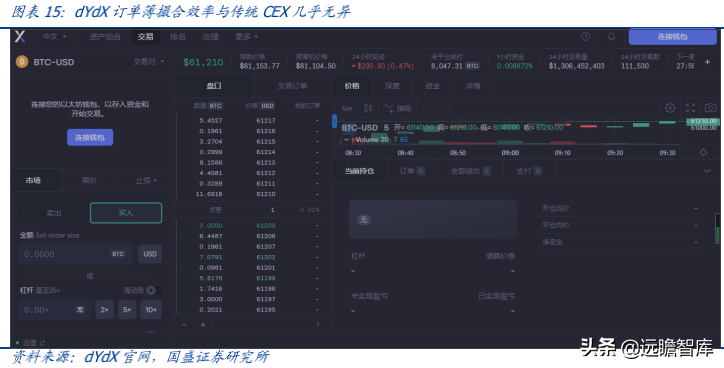The width and height of the screenshot is (724, 368).
Task: Open the 5m timeframe selector
Action: click(x=347, y=109)
